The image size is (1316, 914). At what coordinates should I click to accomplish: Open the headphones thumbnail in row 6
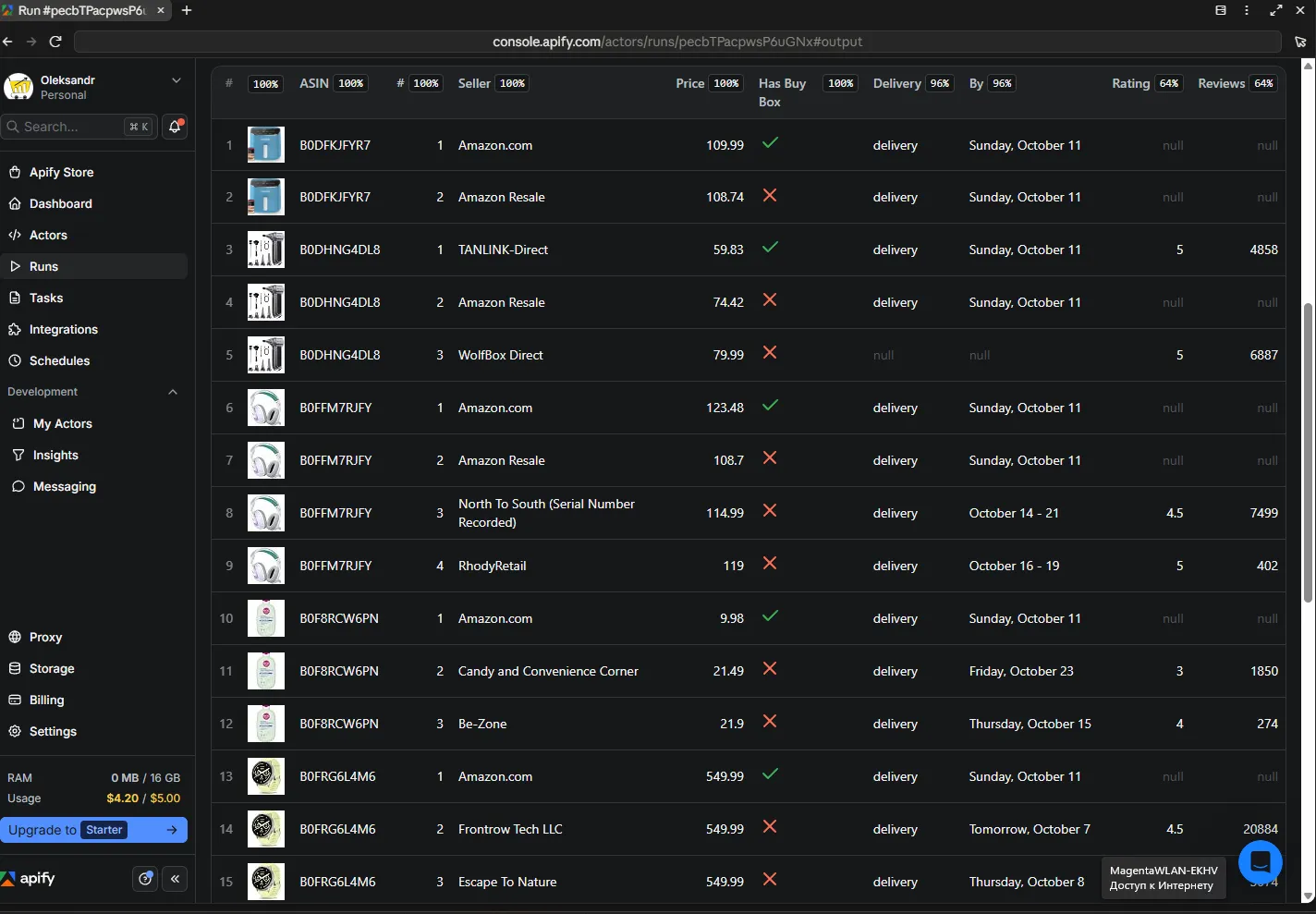point(266,408)
